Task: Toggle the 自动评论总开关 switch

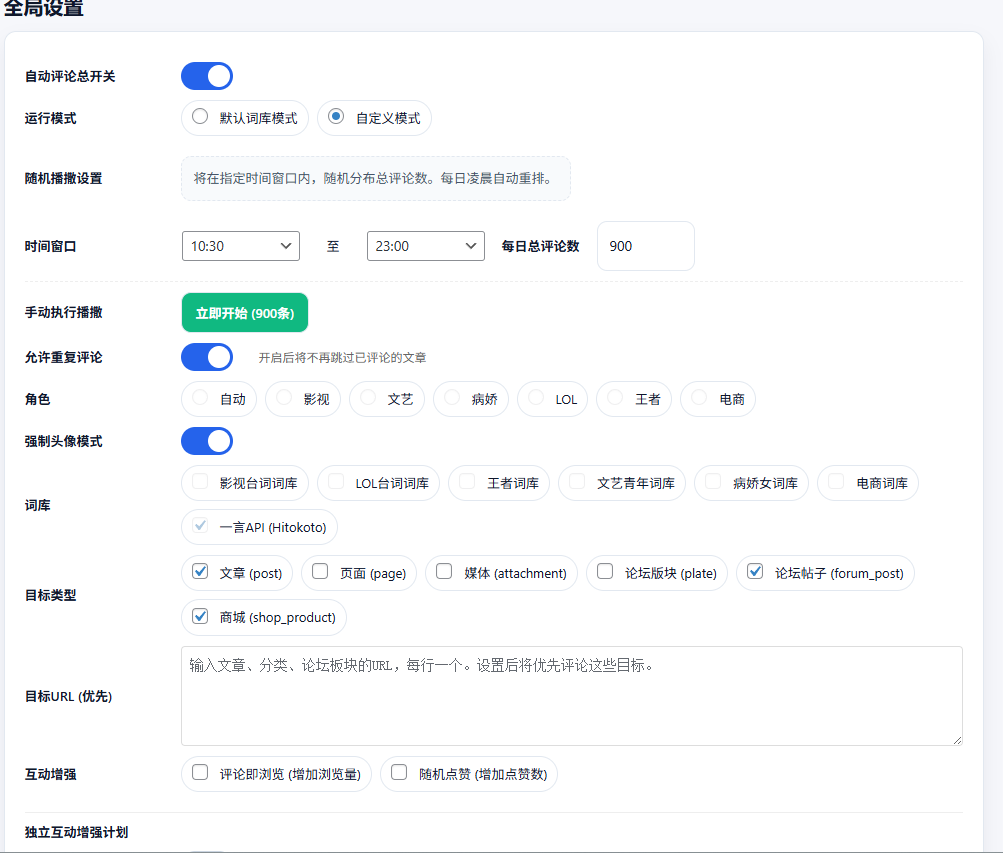Action: click(x=206, y=76)
